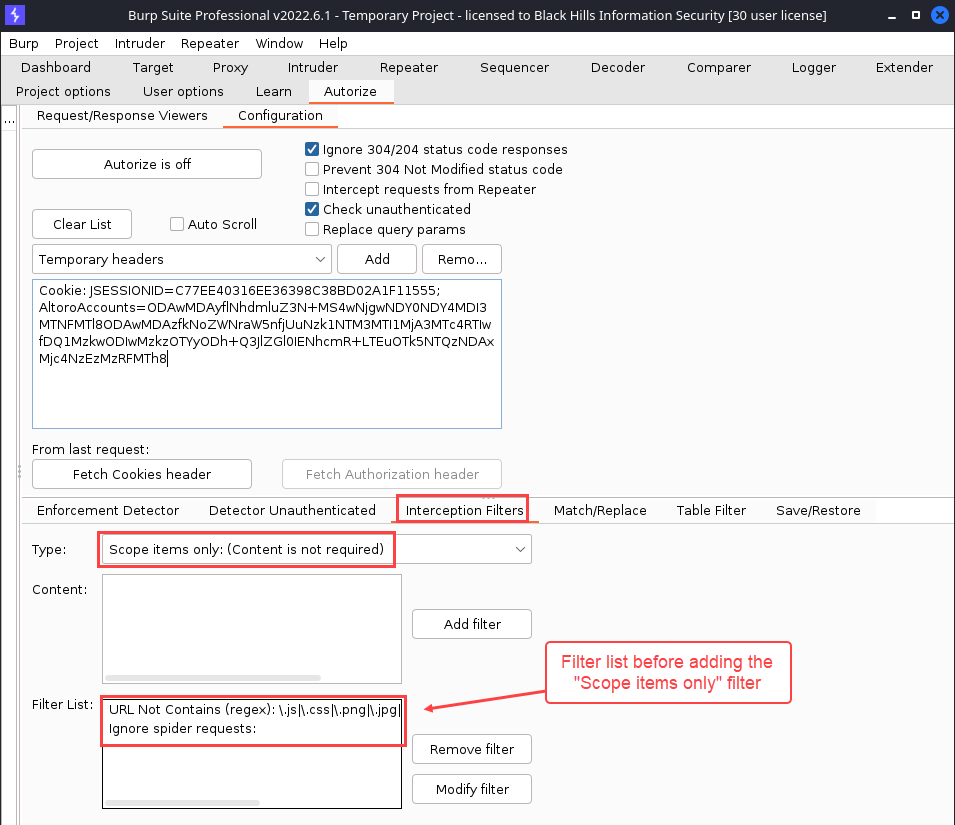Click the Filter List horizontal scrollbar
The image size is (955, 825).
[x=182, y=802]
